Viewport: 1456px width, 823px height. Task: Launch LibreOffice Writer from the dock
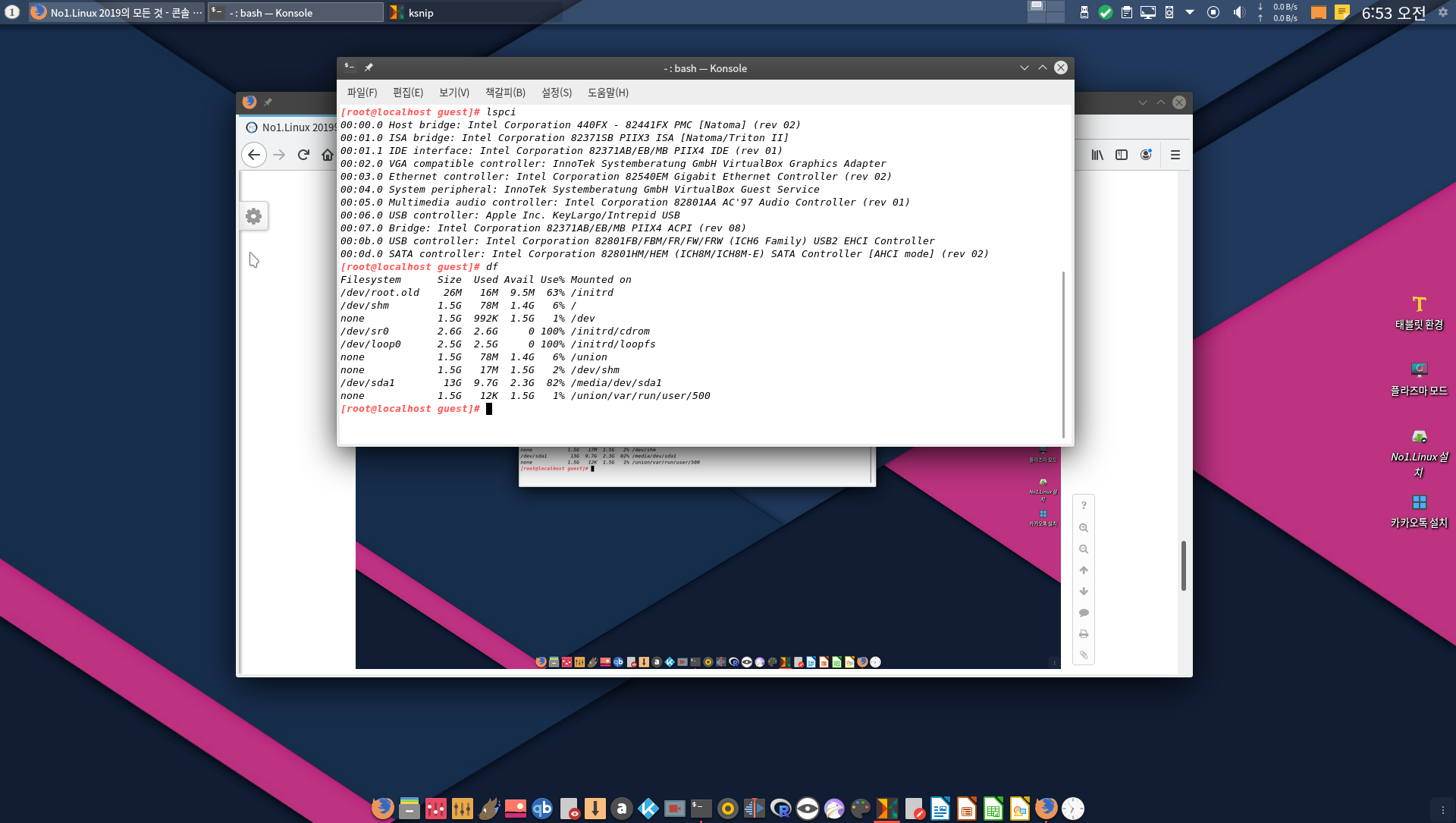(940, 809)
